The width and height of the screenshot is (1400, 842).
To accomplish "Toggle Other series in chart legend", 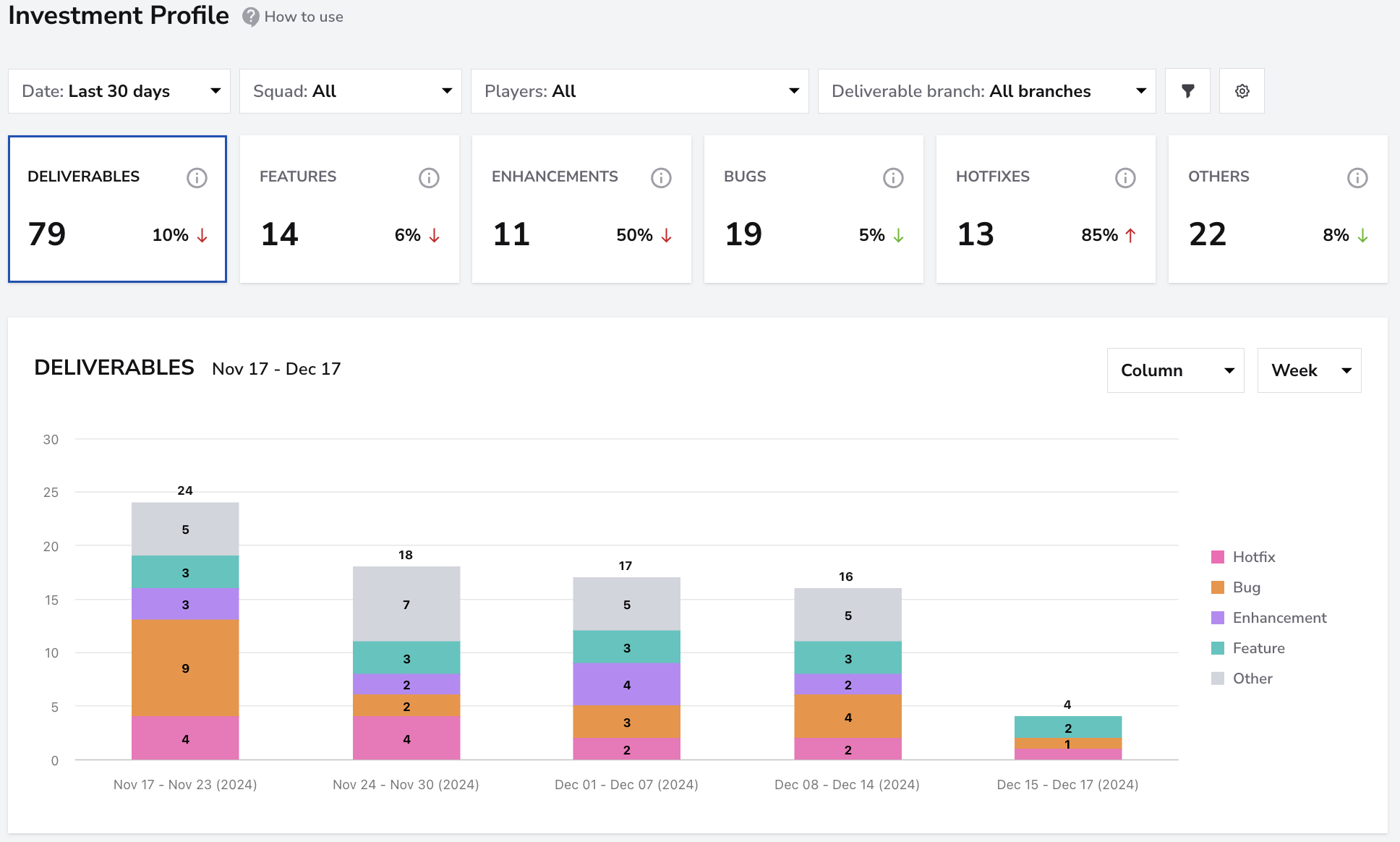I will click(x=1242, y=679).
